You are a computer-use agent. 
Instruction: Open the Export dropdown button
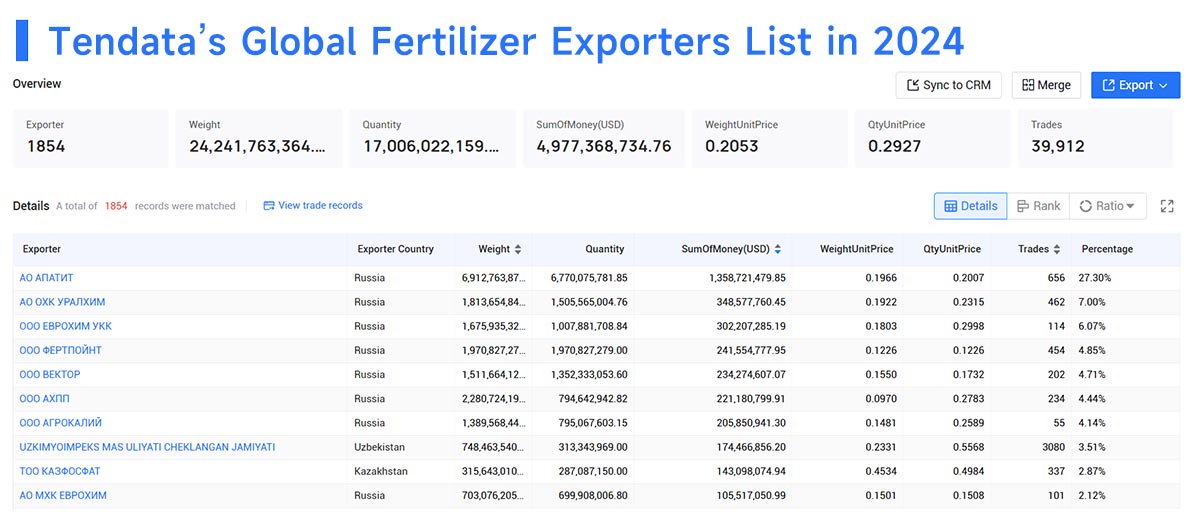pos(1135,85)
